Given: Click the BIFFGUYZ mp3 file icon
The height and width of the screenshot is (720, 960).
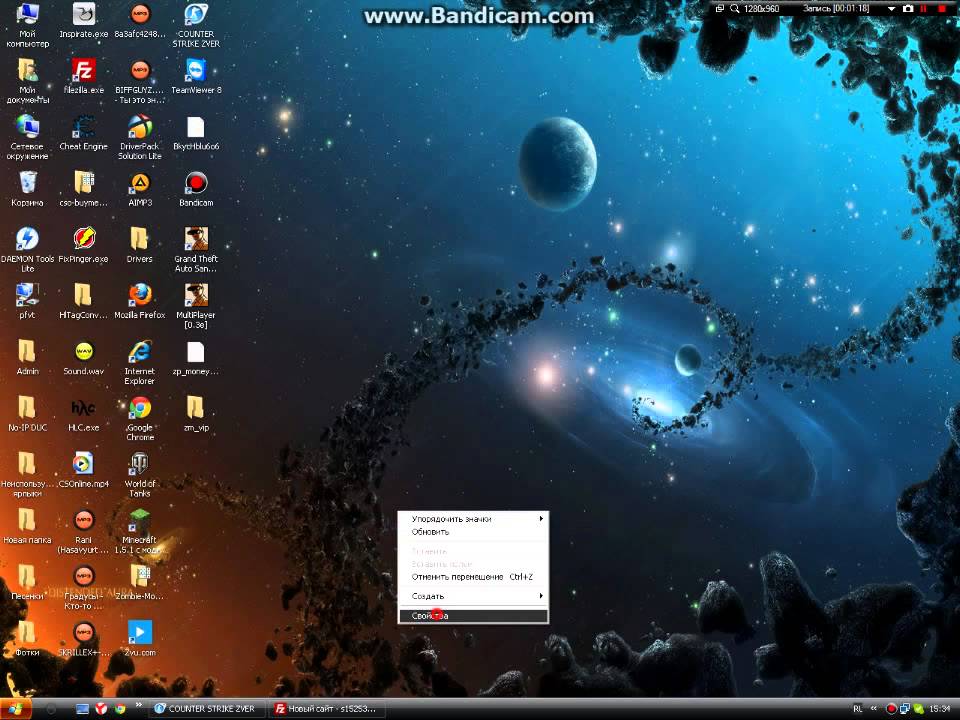Looking at the screenshot, I should 140,81.
